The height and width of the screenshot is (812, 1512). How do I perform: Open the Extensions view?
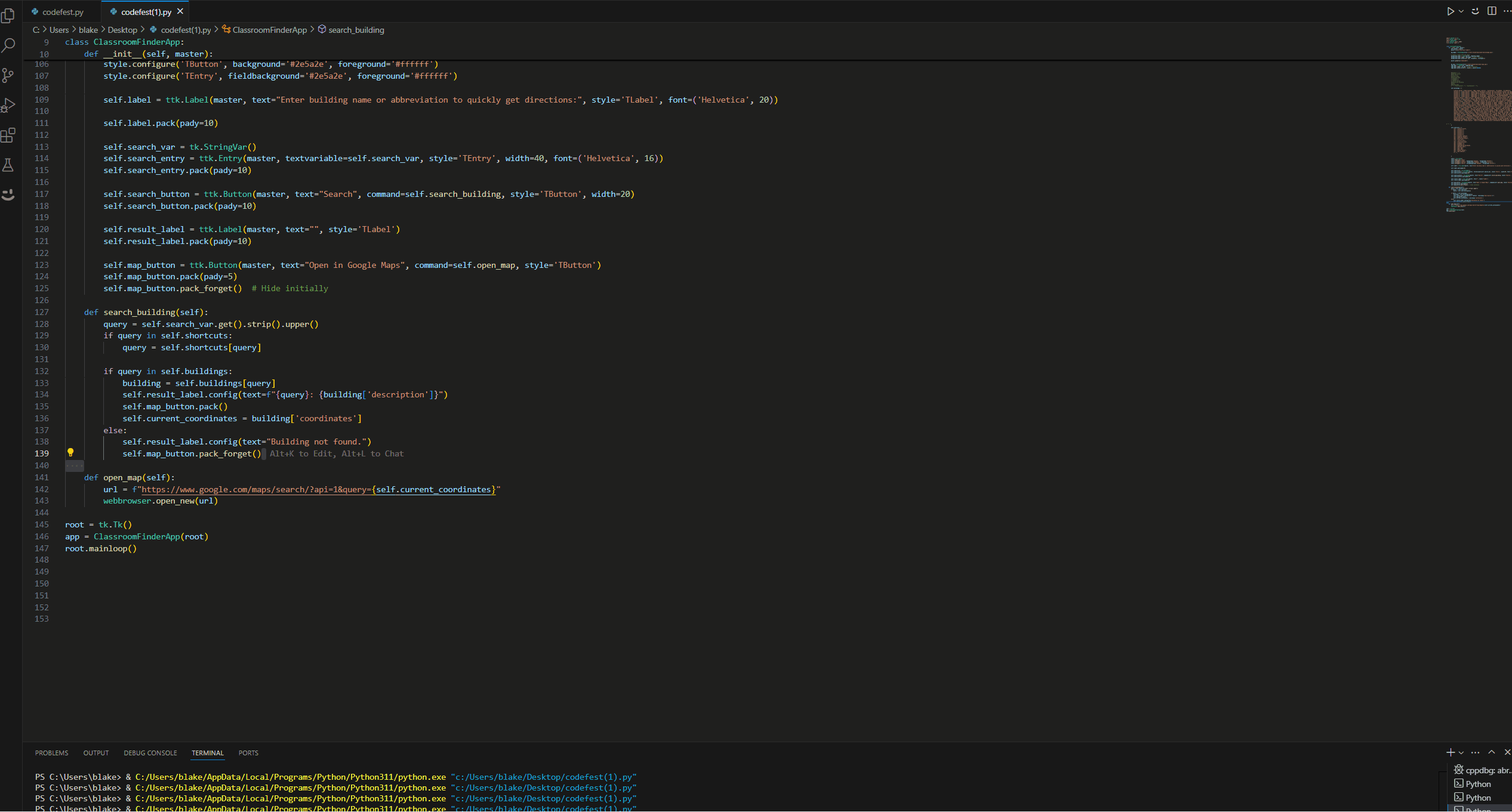[8, 135]
